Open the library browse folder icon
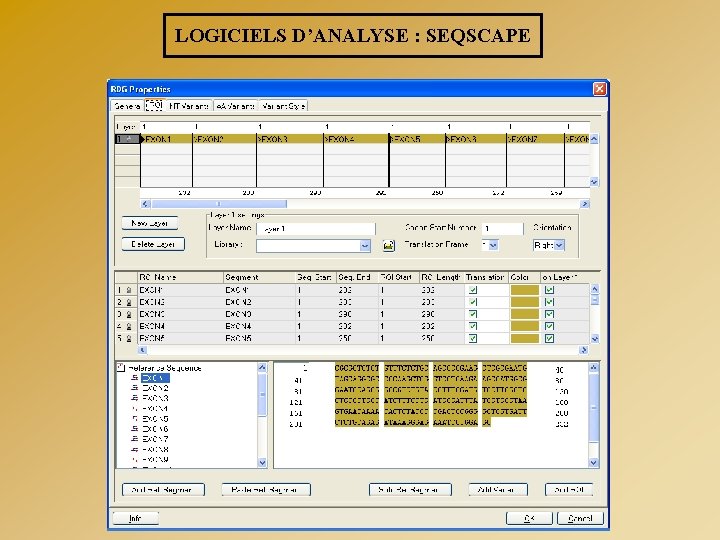This screenshot has width=720, height=540. (x=388, y=245)
